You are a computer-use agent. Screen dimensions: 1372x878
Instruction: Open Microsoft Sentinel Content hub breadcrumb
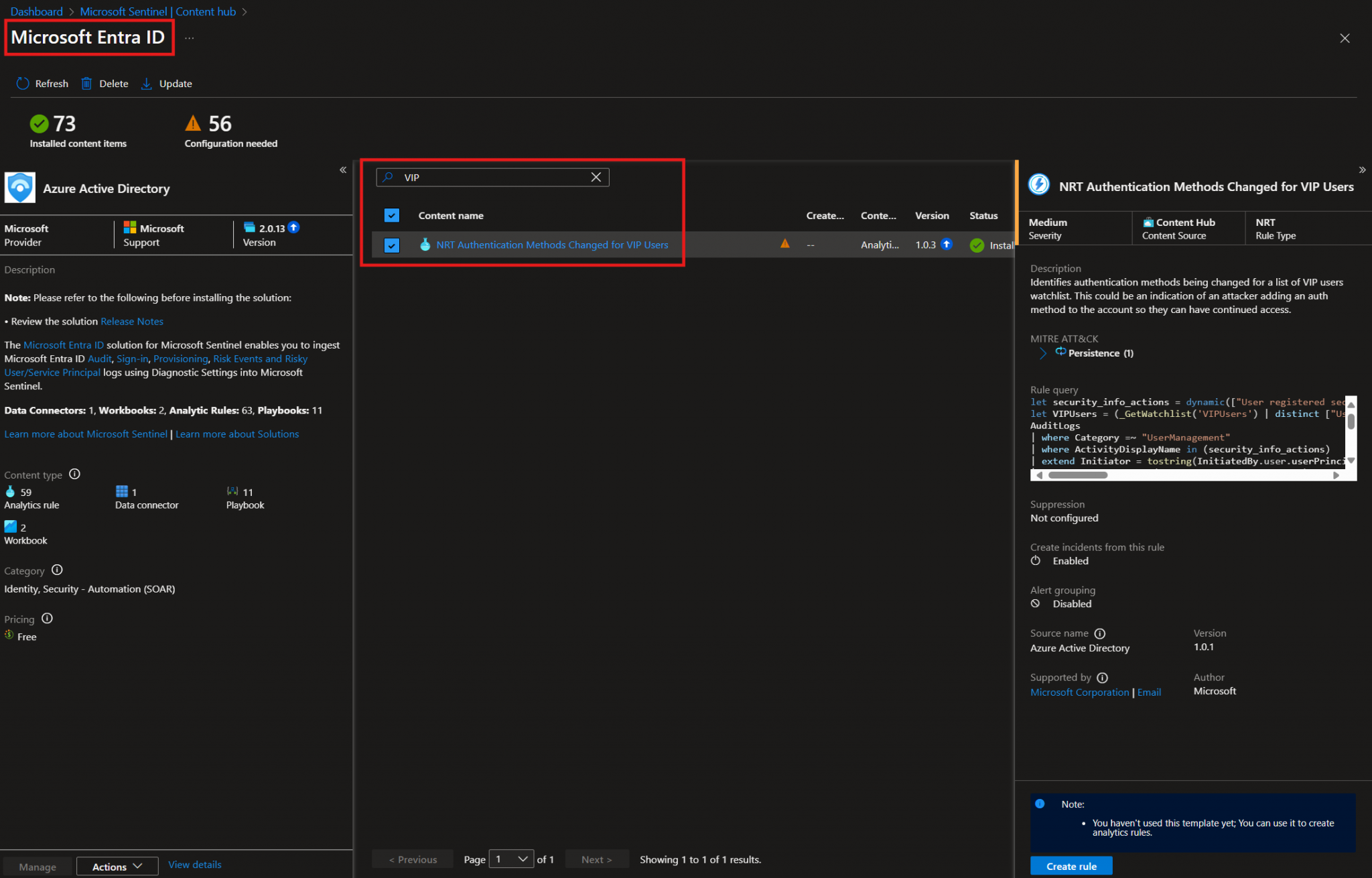click(157, 11)
